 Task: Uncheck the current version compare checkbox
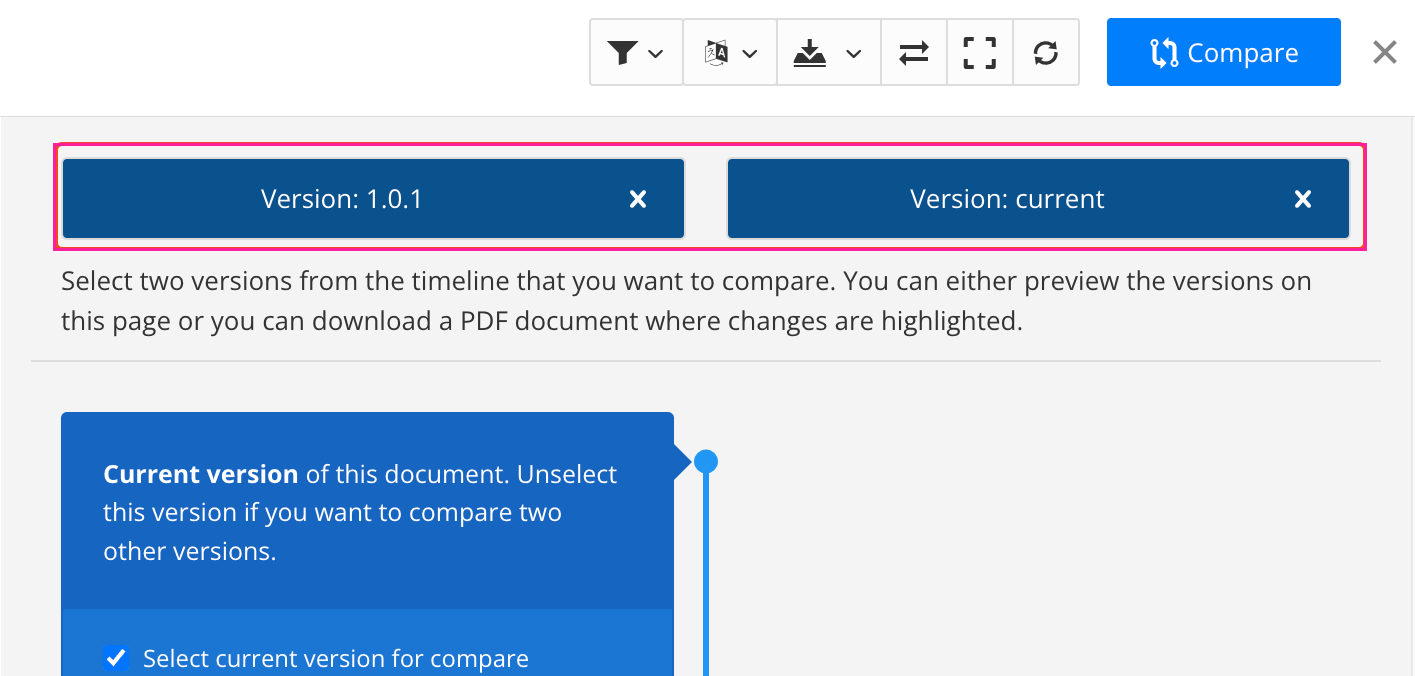[117, 658]
